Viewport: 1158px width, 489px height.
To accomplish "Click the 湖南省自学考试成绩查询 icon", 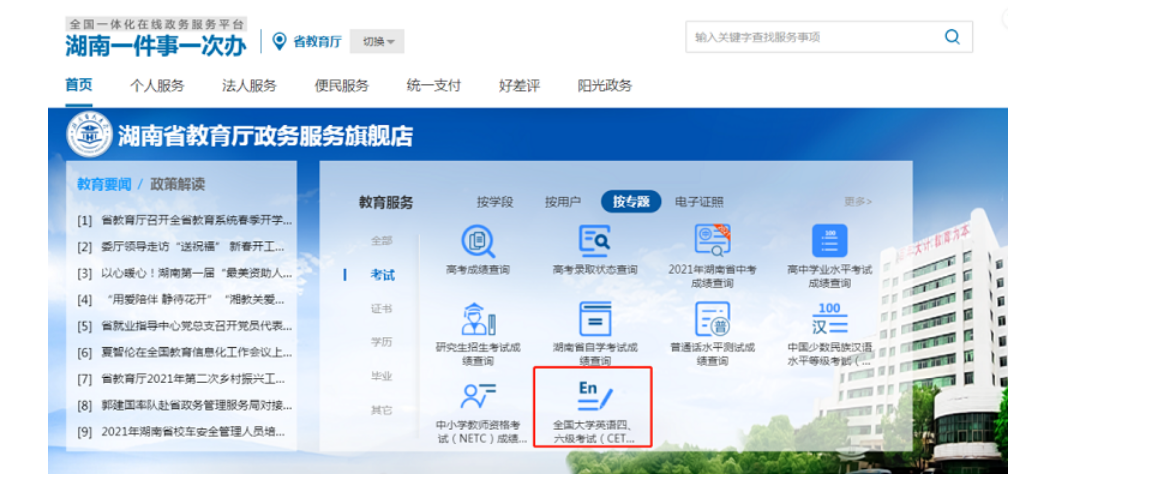I will pos(595,319).
